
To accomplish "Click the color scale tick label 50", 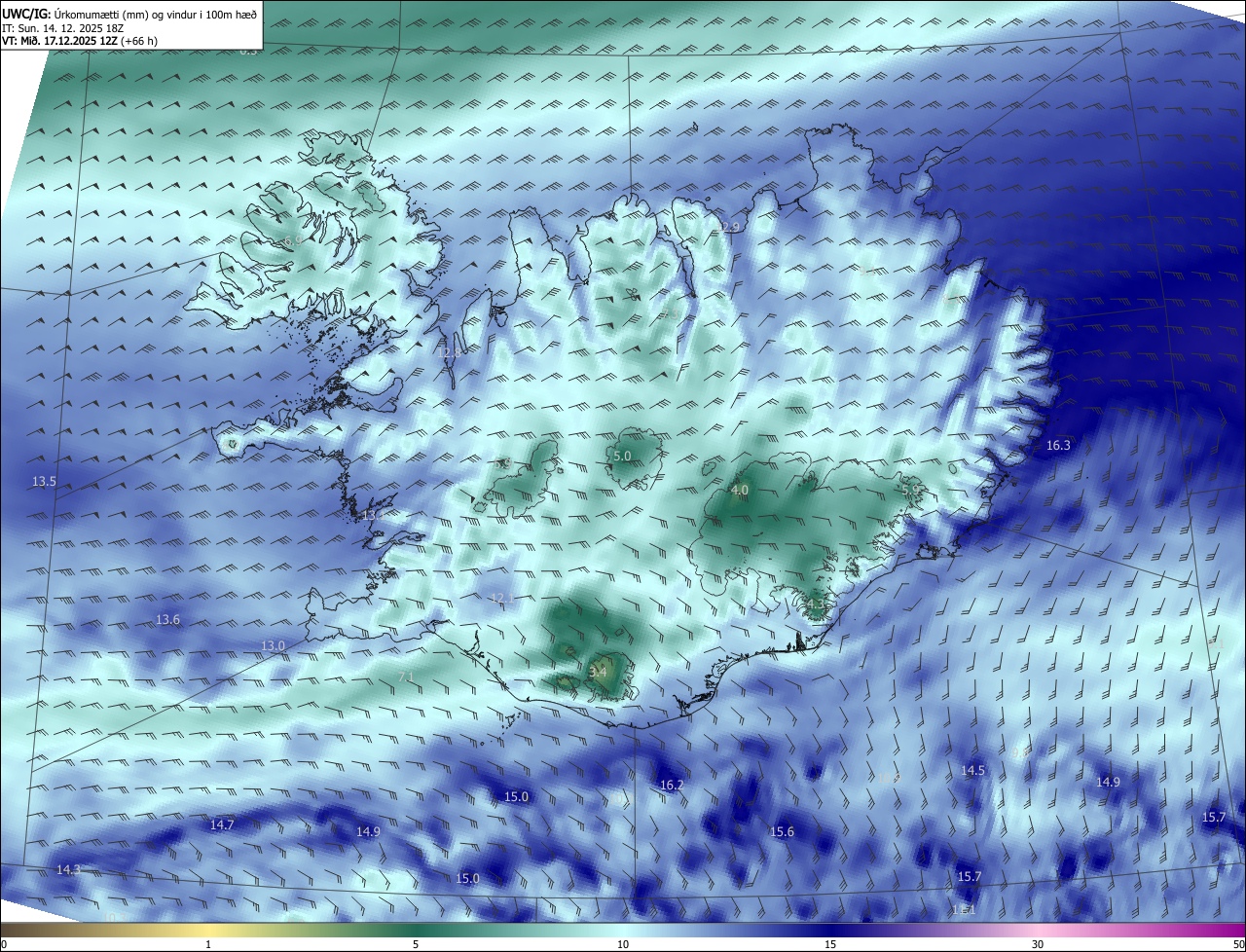I will coord(1238,944).
